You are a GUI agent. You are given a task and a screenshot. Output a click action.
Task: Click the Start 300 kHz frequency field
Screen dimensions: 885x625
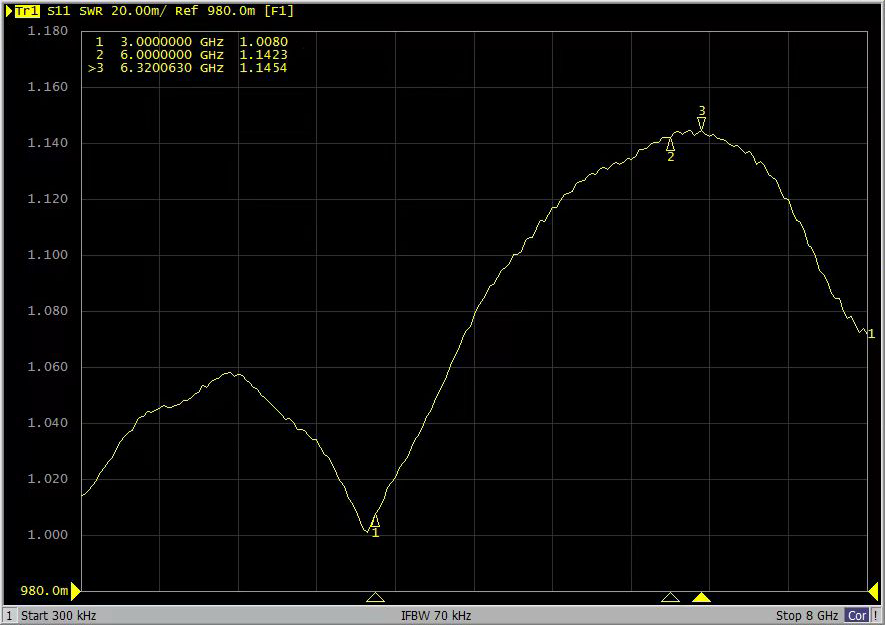[59, 616]
